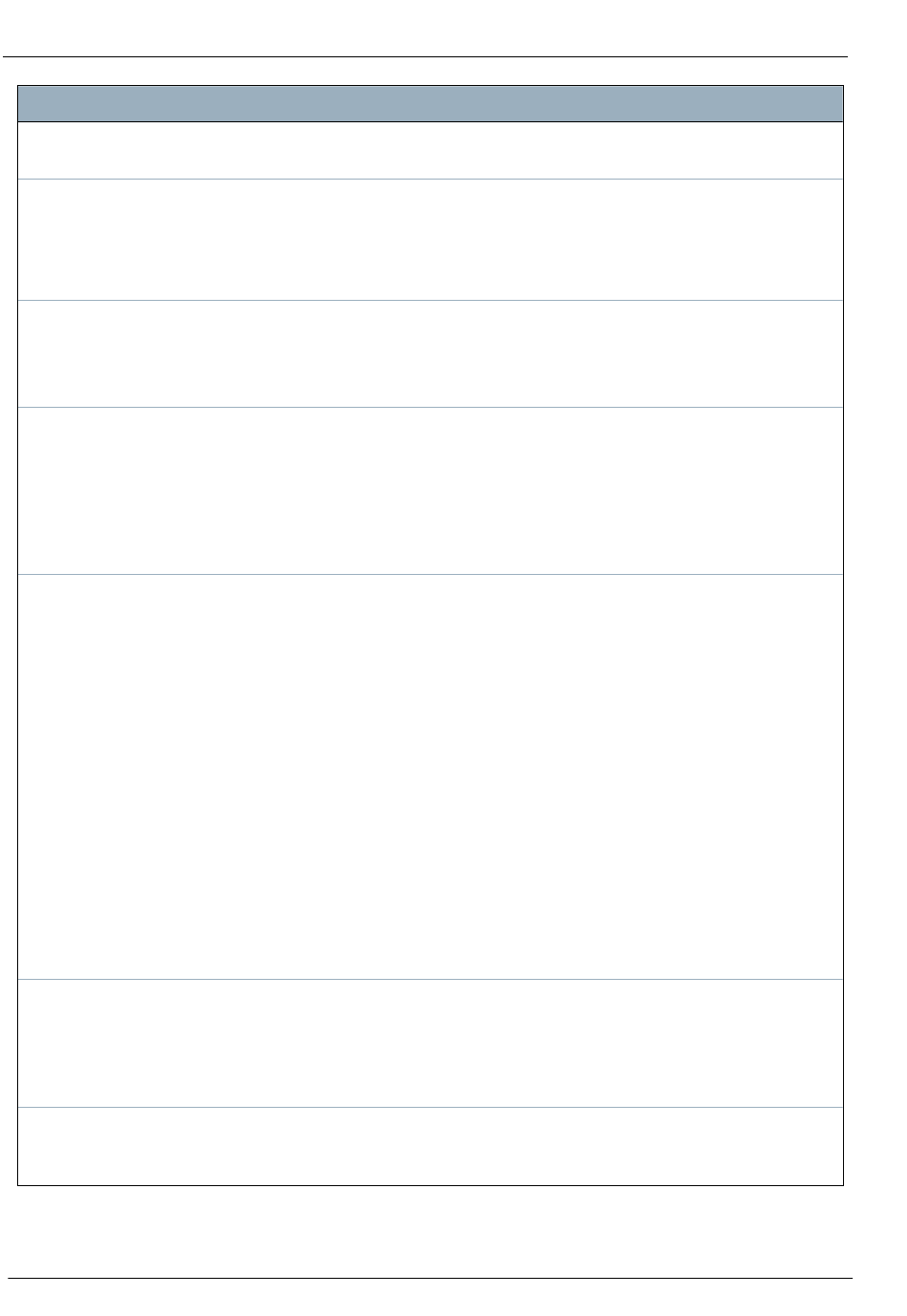The height and width of the screenshot is (1316, 907).
Task: Click the blank footer area below the line
Action: [x=430, y=1298]
